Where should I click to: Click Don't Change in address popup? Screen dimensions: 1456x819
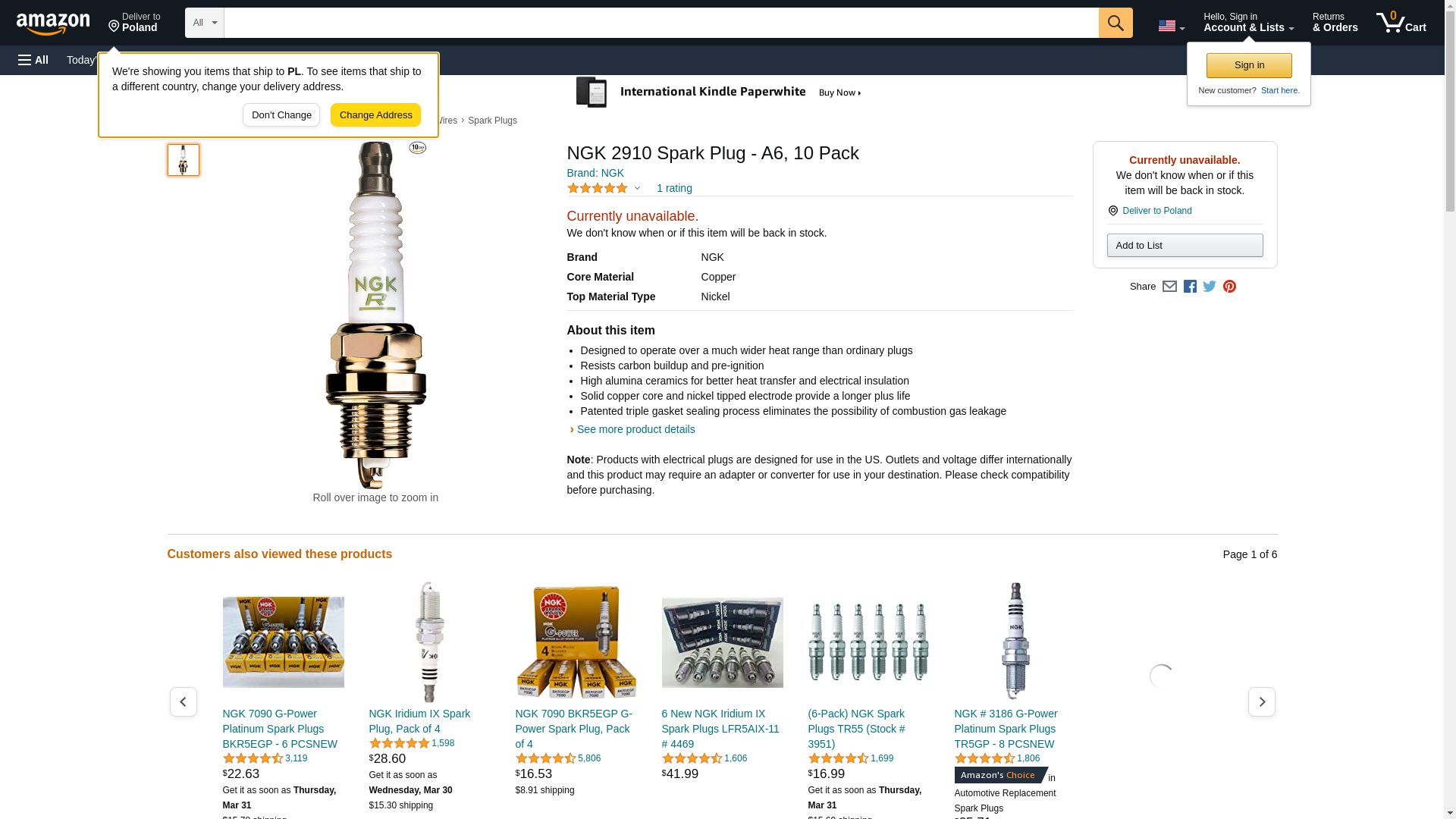pos(281,115)
